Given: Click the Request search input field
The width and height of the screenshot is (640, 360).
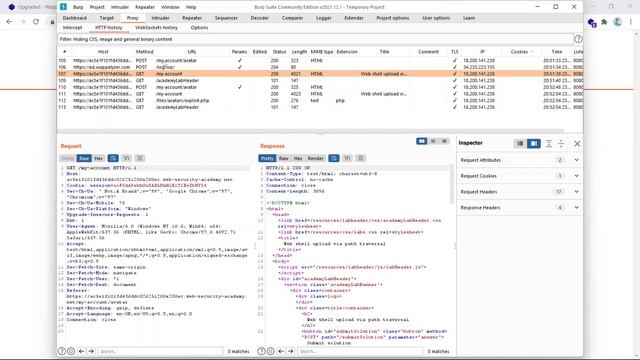Looking at the screenshot, I should [160, 351].
